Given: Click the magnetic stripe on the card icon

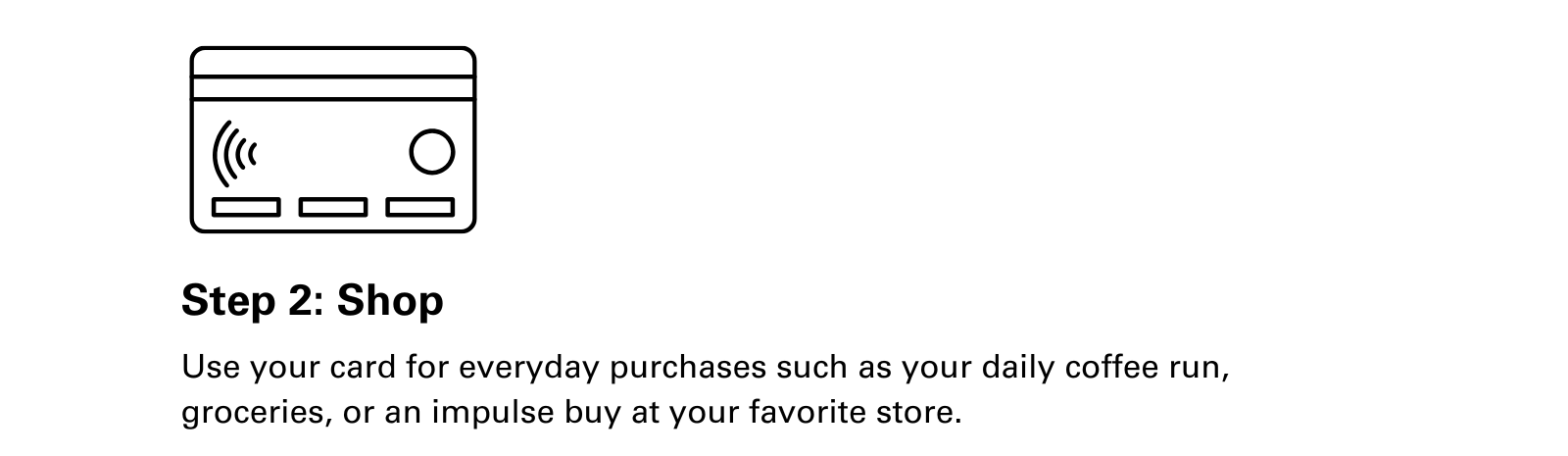Looking at the screenshot, I should click(x=332, y=87).
